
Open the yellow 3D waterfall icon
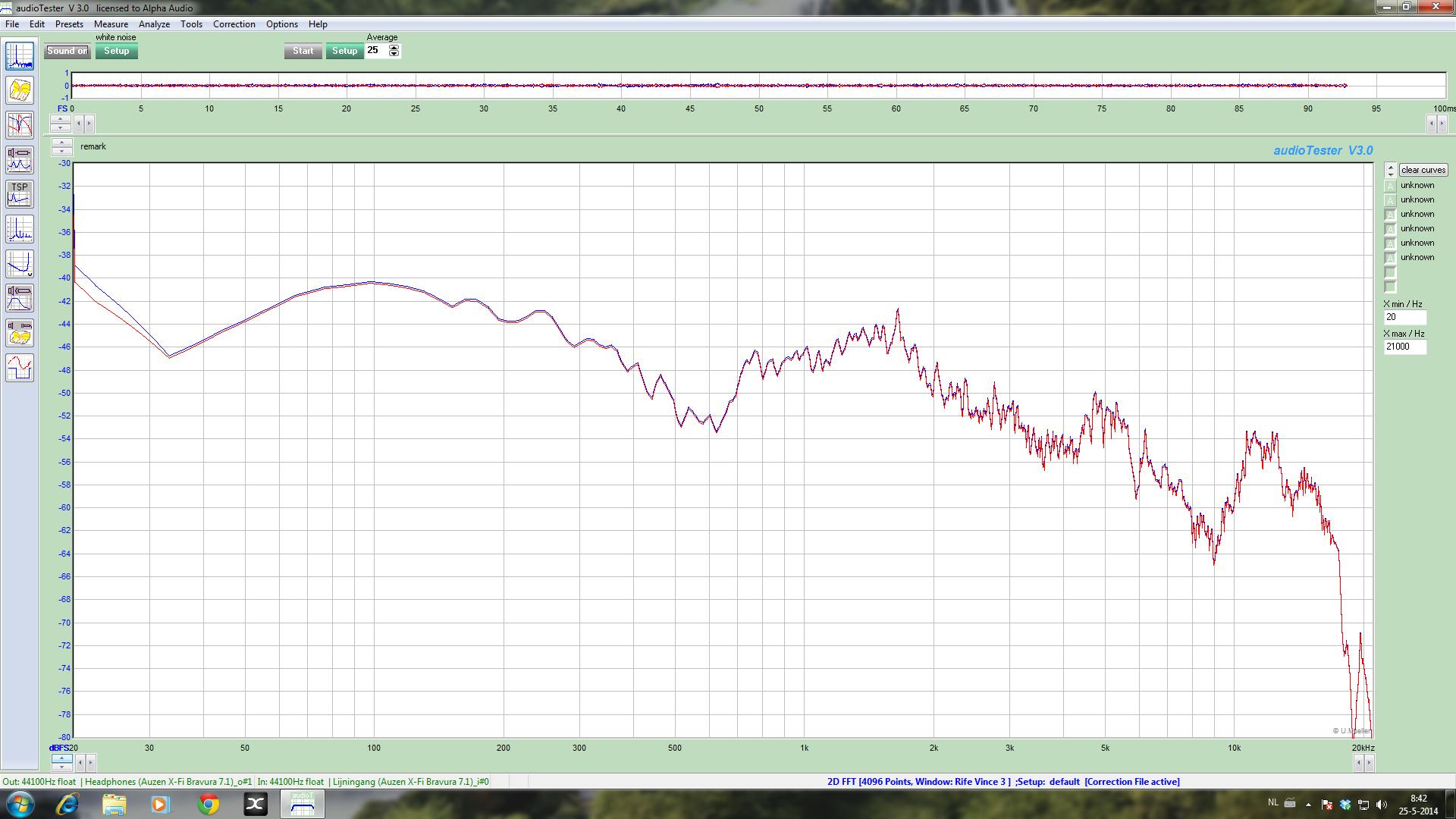(20, 91)
